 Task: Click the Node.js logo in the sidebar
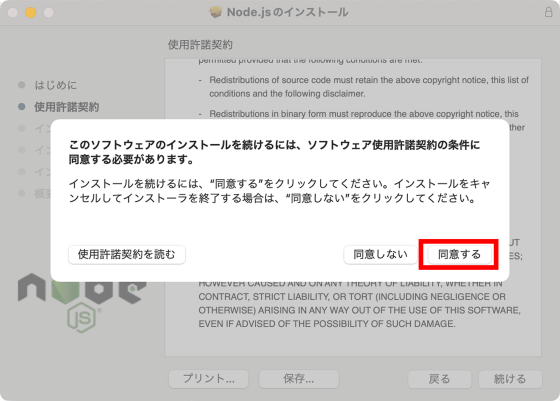pos(82,303)
